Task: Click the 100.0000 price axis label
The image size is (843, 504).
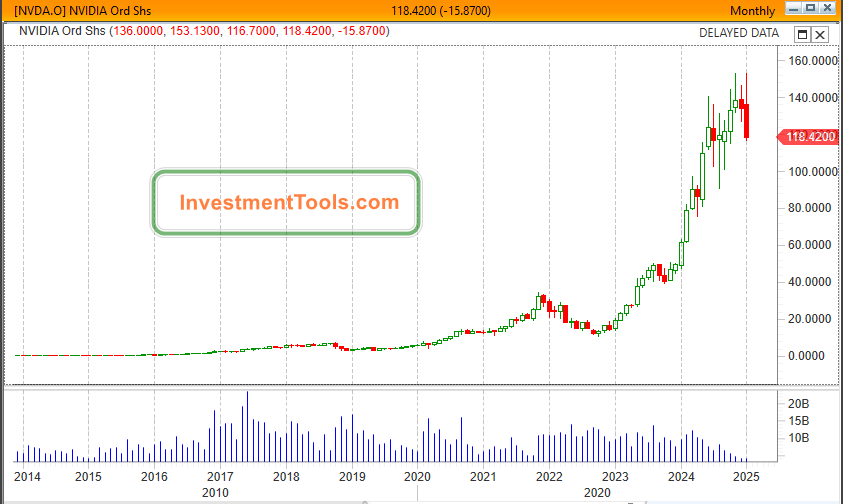Action: [x=813, y=171]
